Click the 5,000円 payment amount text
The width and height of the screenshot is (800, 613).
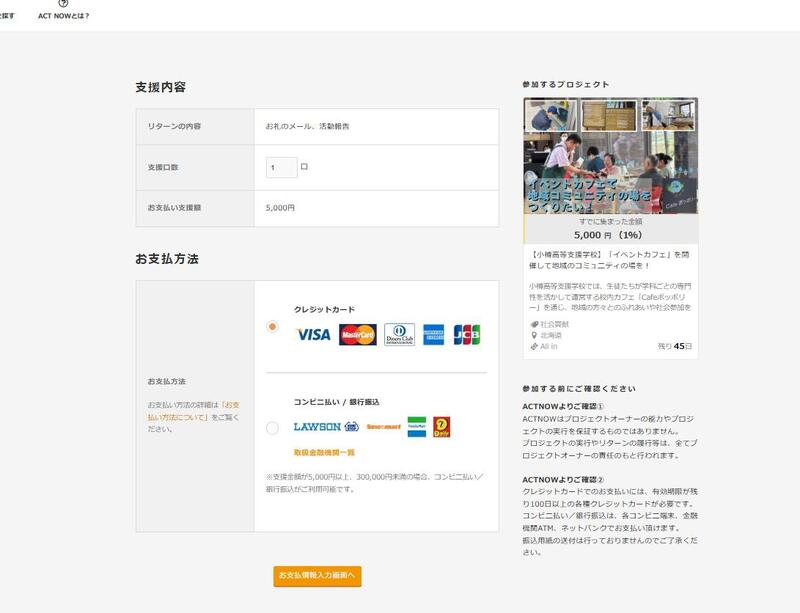pyautogui.click(x=280, y=208)
